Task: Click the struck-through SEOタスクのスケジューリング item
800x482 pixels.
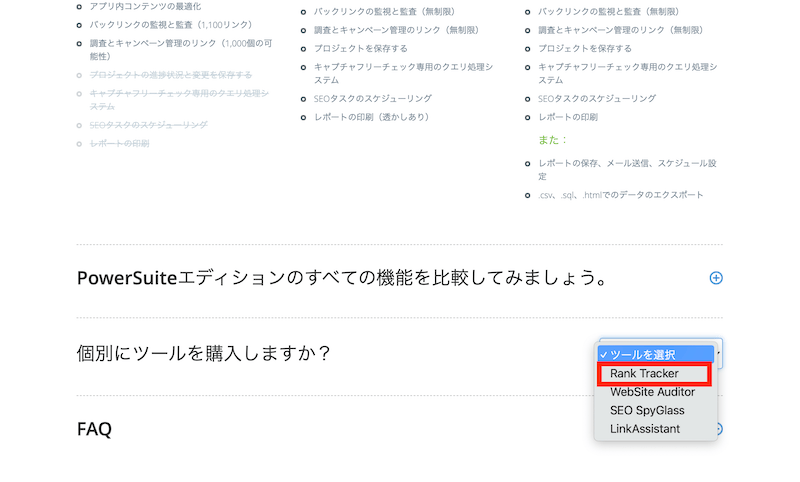Action: 148,125
